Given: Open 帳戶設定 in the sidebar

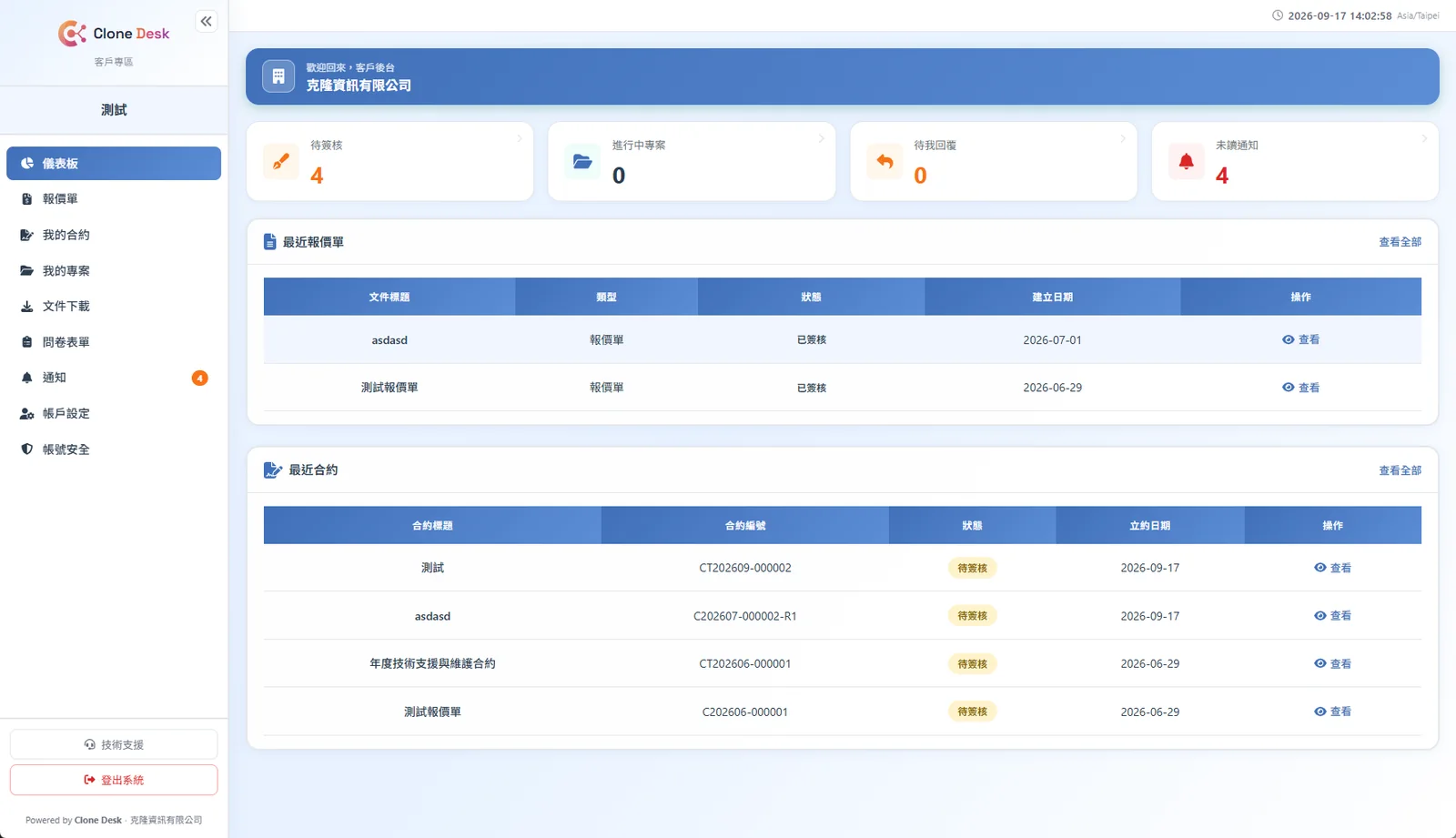Looking at the screenshot, I should click(x=114, y=414).
